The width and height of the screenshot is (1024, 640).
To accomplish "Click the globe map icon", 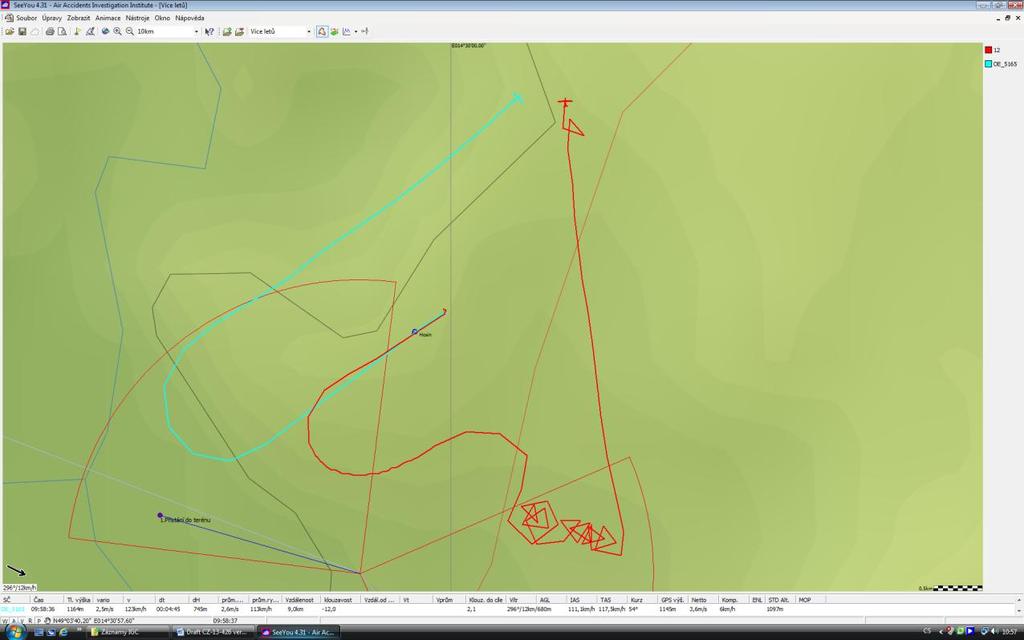I will click(x=105, y=31).
